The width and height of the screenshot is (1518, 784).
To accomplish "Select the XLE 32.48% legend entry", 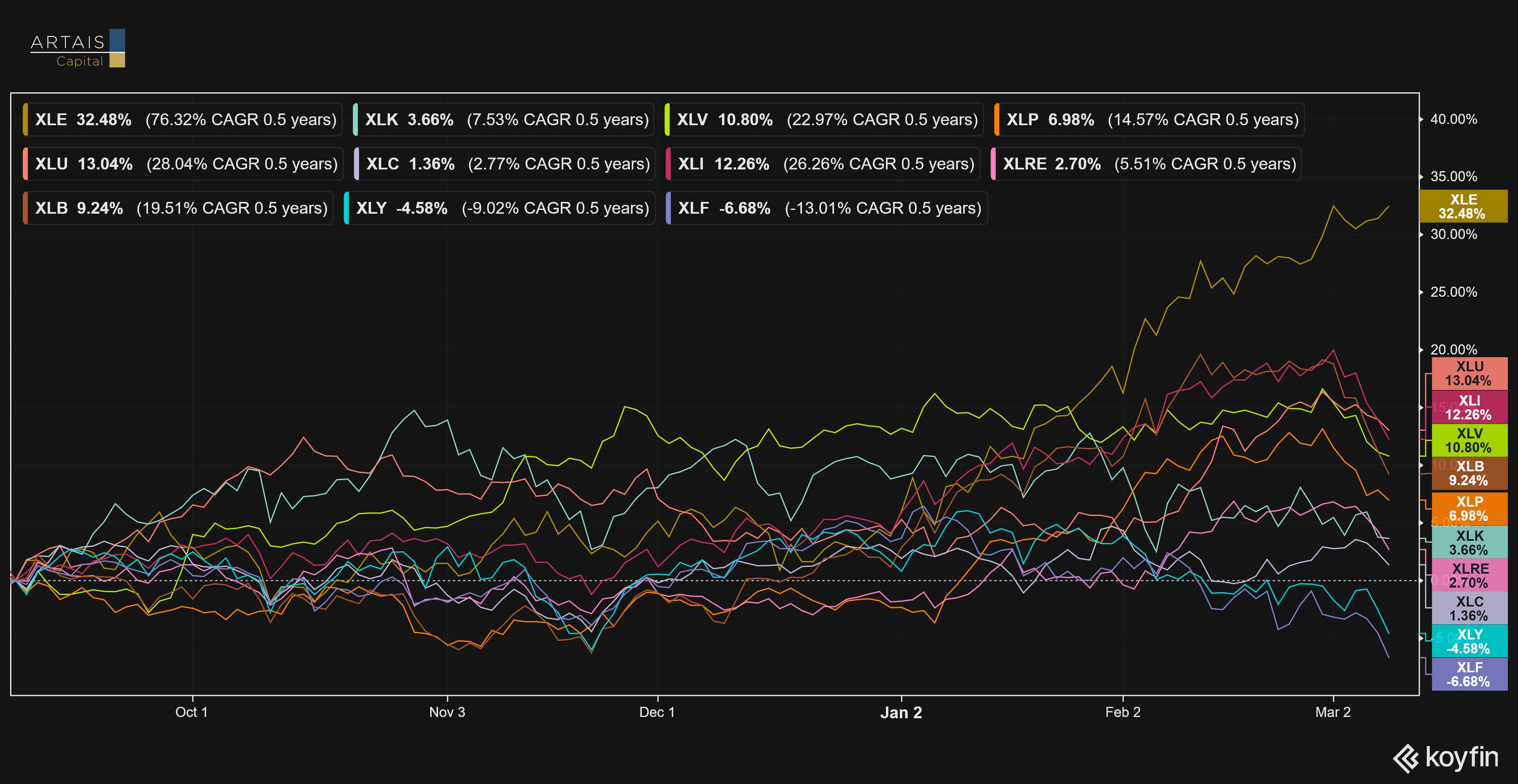I will (x=183, y=120).
